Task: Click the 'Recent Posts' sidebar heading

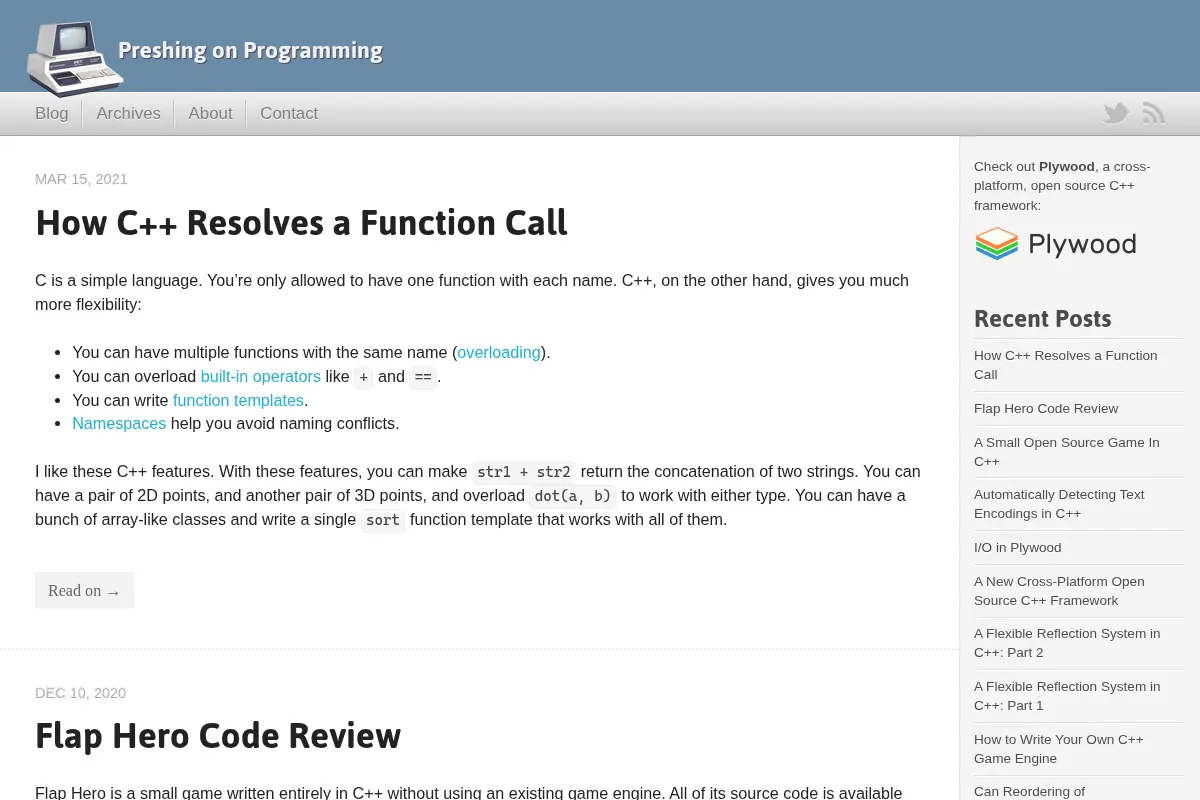Action: tap(1043, 319)
